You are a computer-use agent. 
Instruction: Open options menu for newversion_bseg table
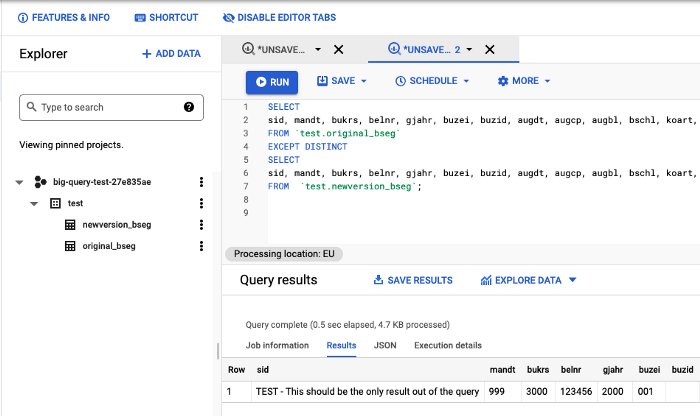point(201,225)
